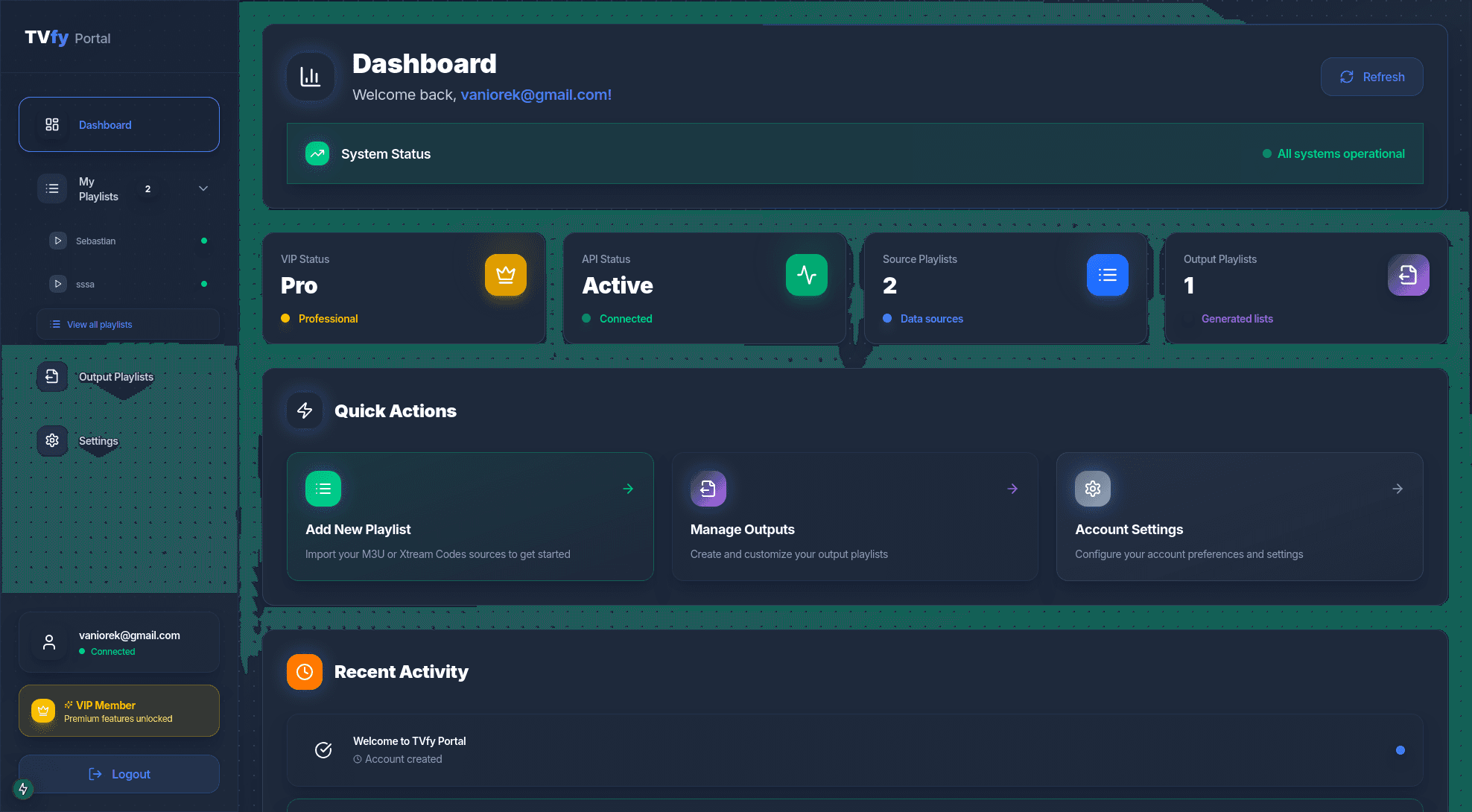Click the playlists count badge 2

coord(147,188)
